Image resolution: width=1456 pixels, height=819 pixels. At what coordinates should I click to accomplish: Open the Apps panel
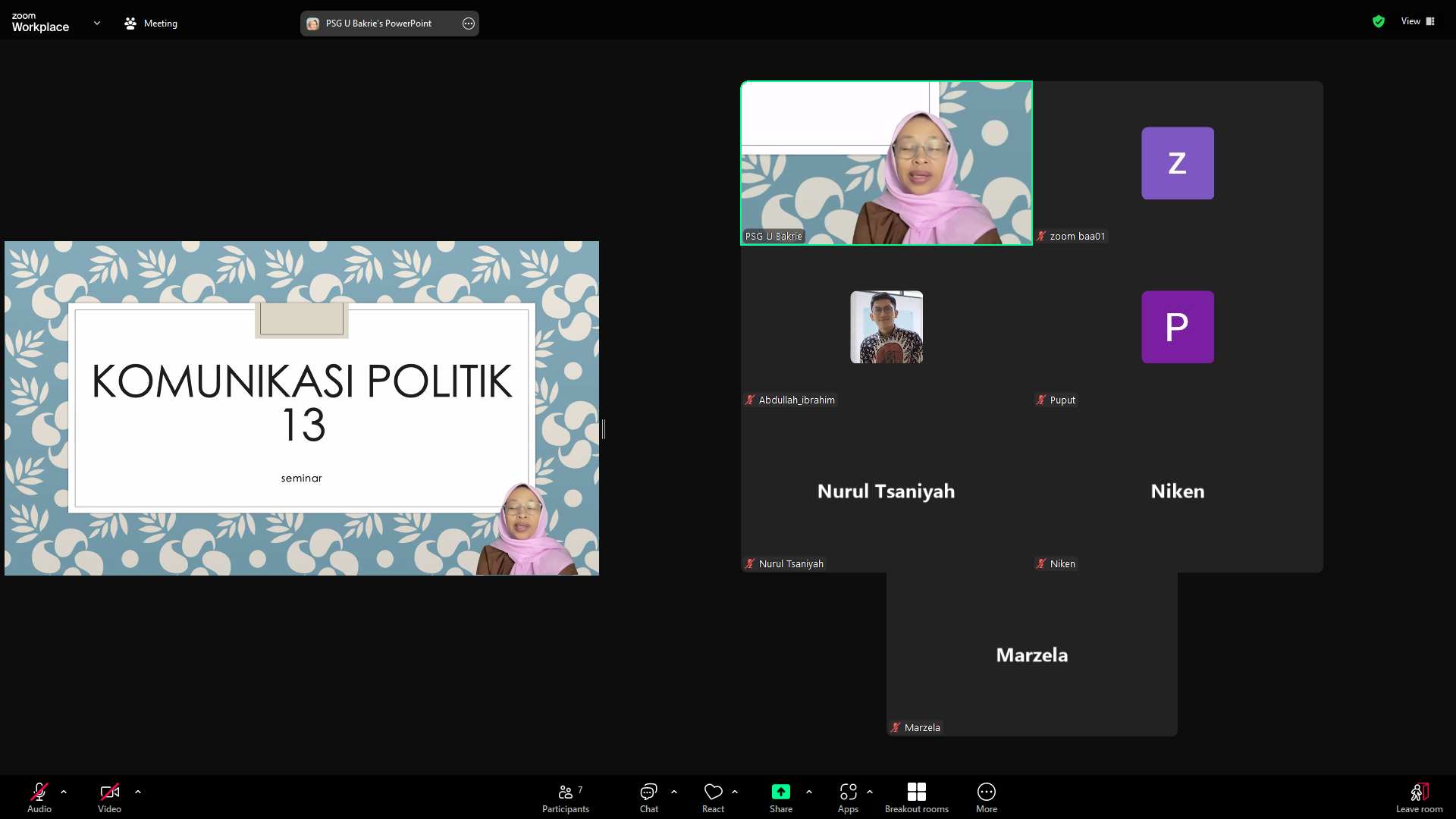click(x=848, y=797)
